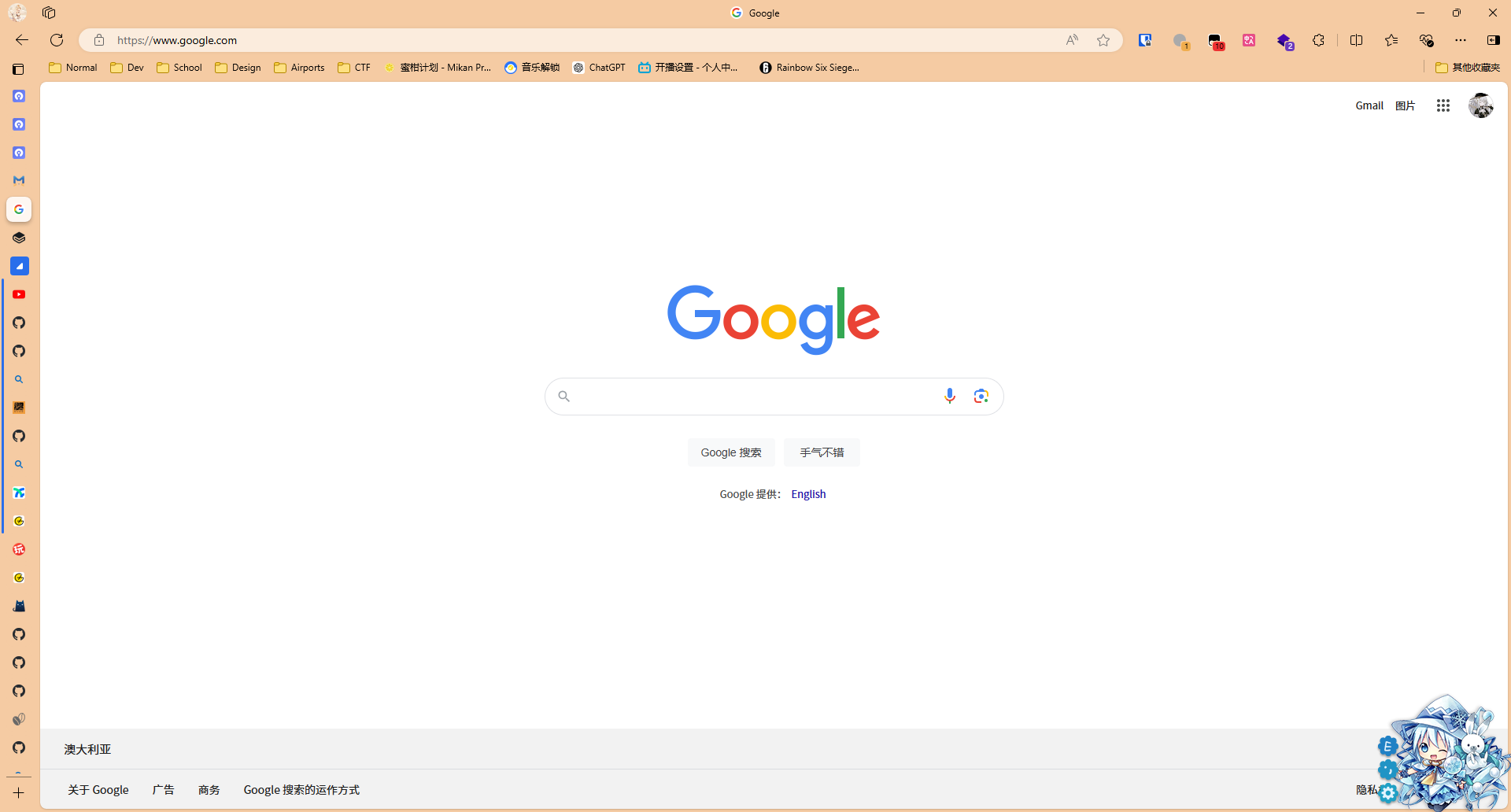Image resolution: width=1511 pixels, height=812 pixels.
Task: Click the microphone voice search icon
Action: pyautogui.click(x=949, y=396)
